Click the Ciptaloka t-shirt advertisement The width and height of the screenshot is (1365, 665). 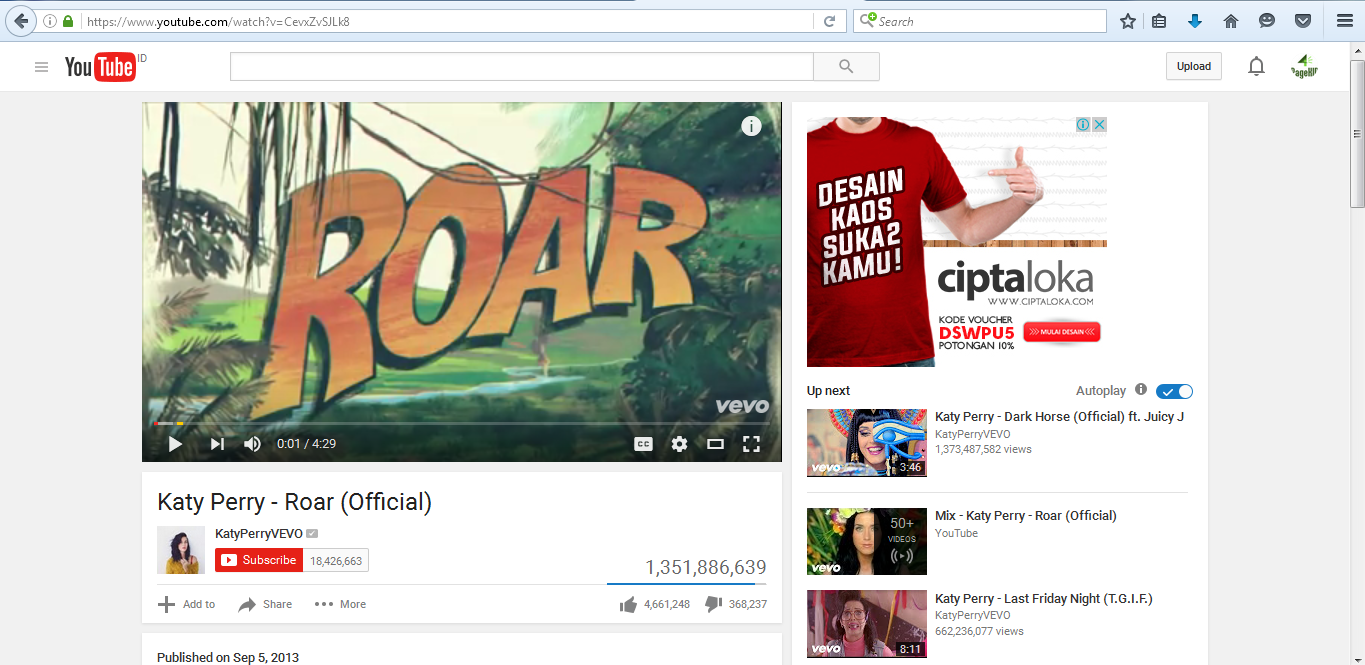[x=957, y=242]
